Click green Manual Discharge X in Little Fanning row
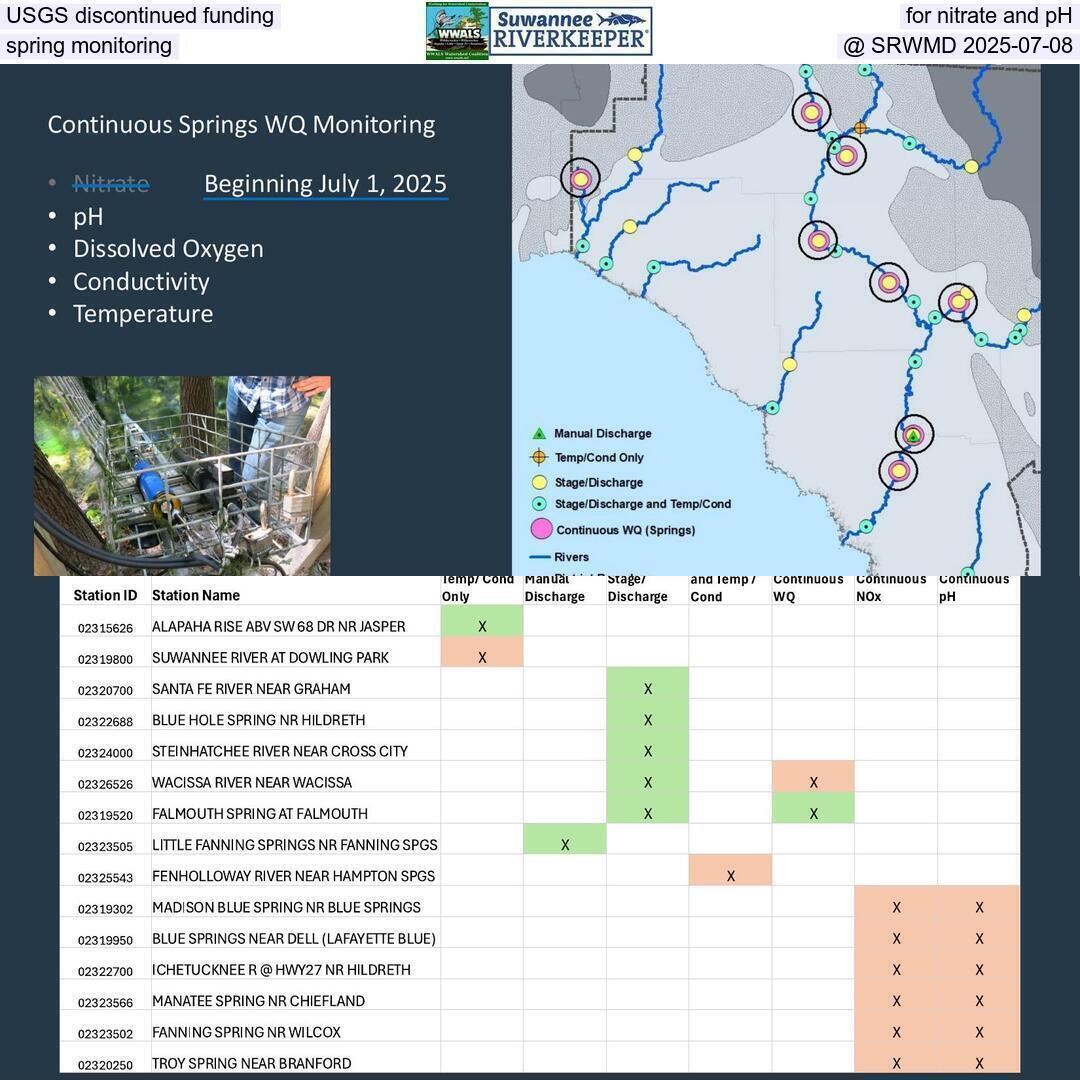 [565, 839]
